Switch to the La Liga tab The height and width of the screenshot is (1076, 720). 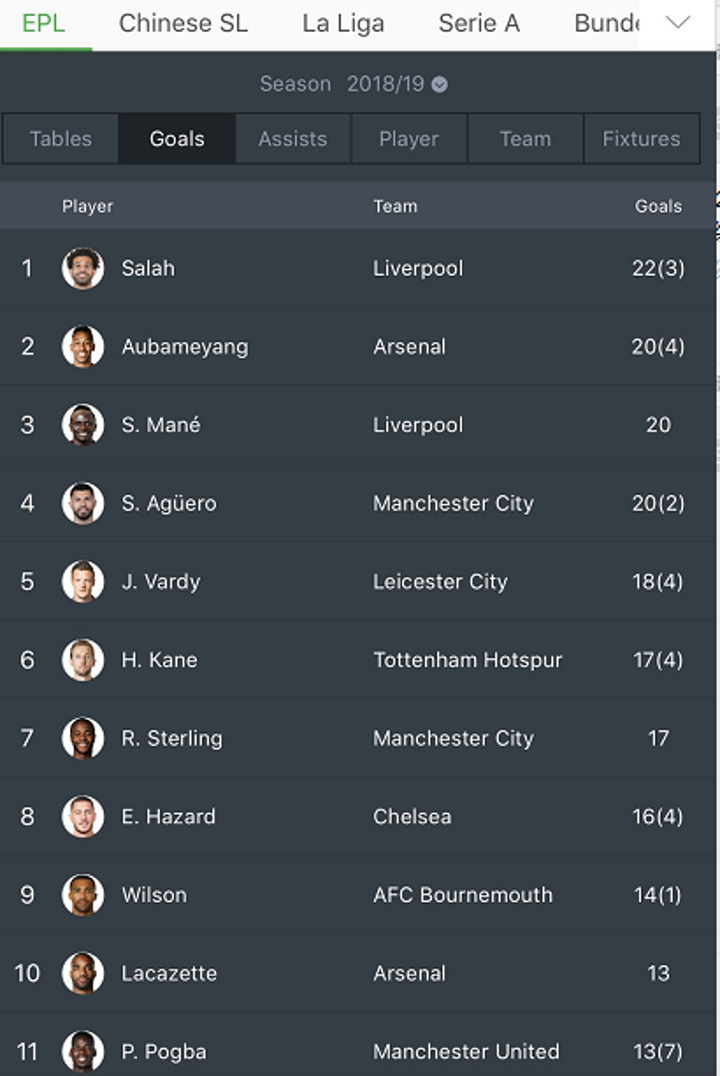343,24
